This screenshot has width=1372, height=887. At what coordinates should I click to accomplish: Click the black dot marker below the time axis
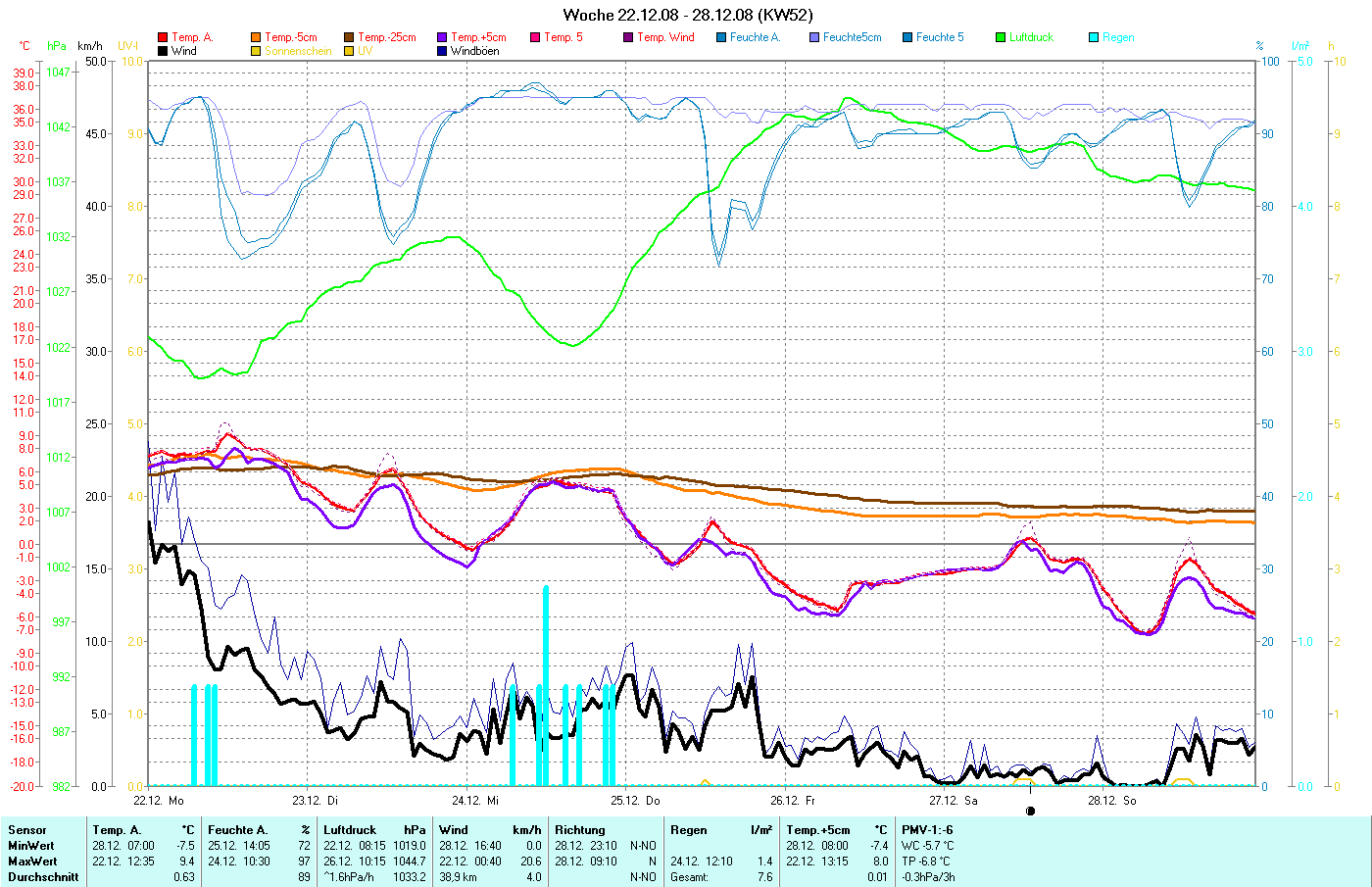tap(1030, 811)
